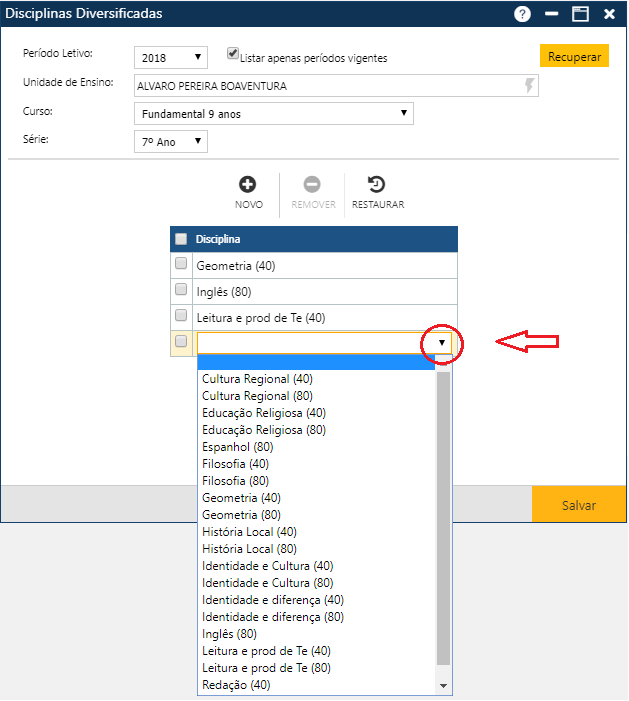Screen dimensions: 629x701
Task: Click the dropdown list scrollbar down arrow
Action: coord(444,686)
